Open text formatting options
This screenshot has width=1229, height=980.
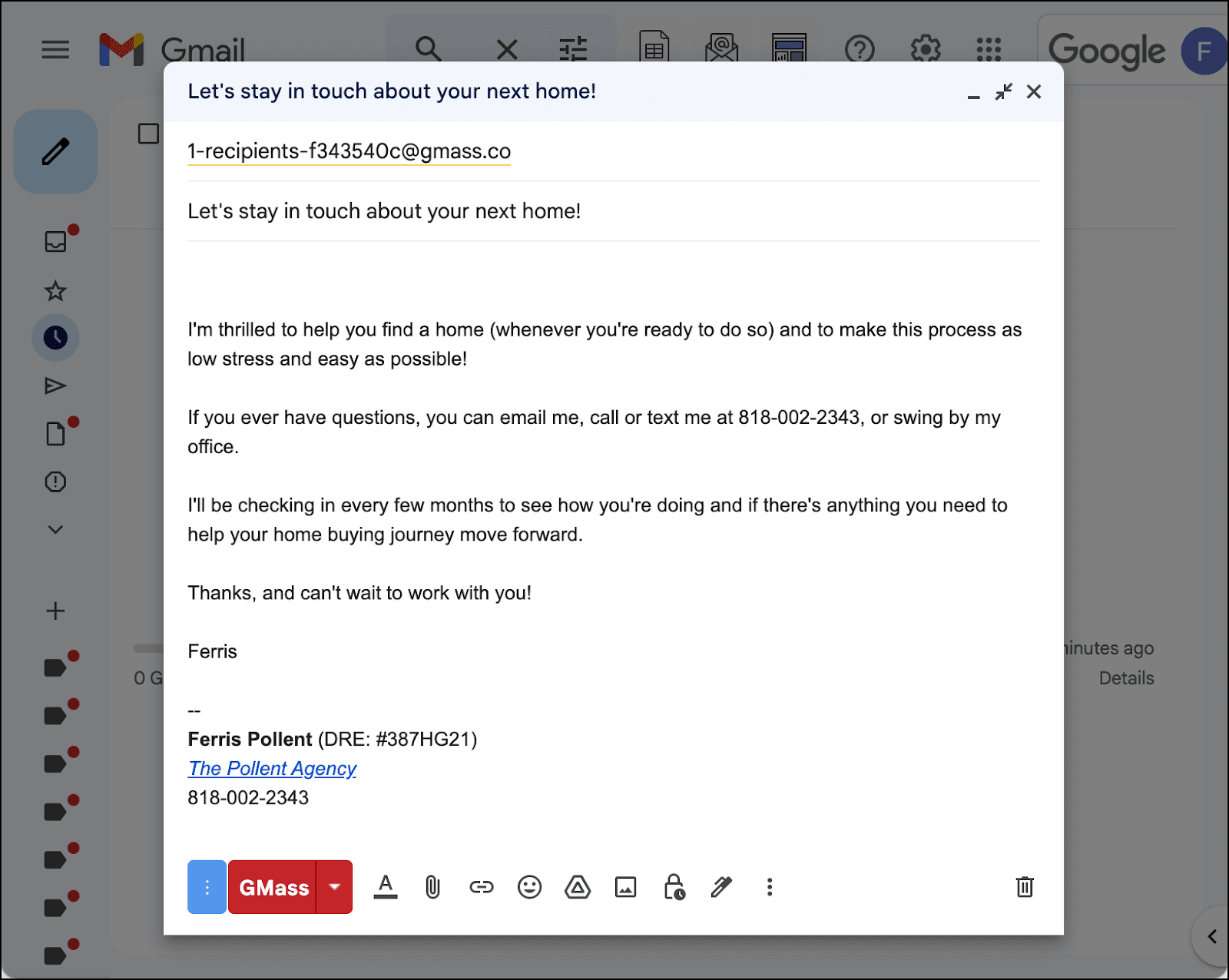[386, 887]
